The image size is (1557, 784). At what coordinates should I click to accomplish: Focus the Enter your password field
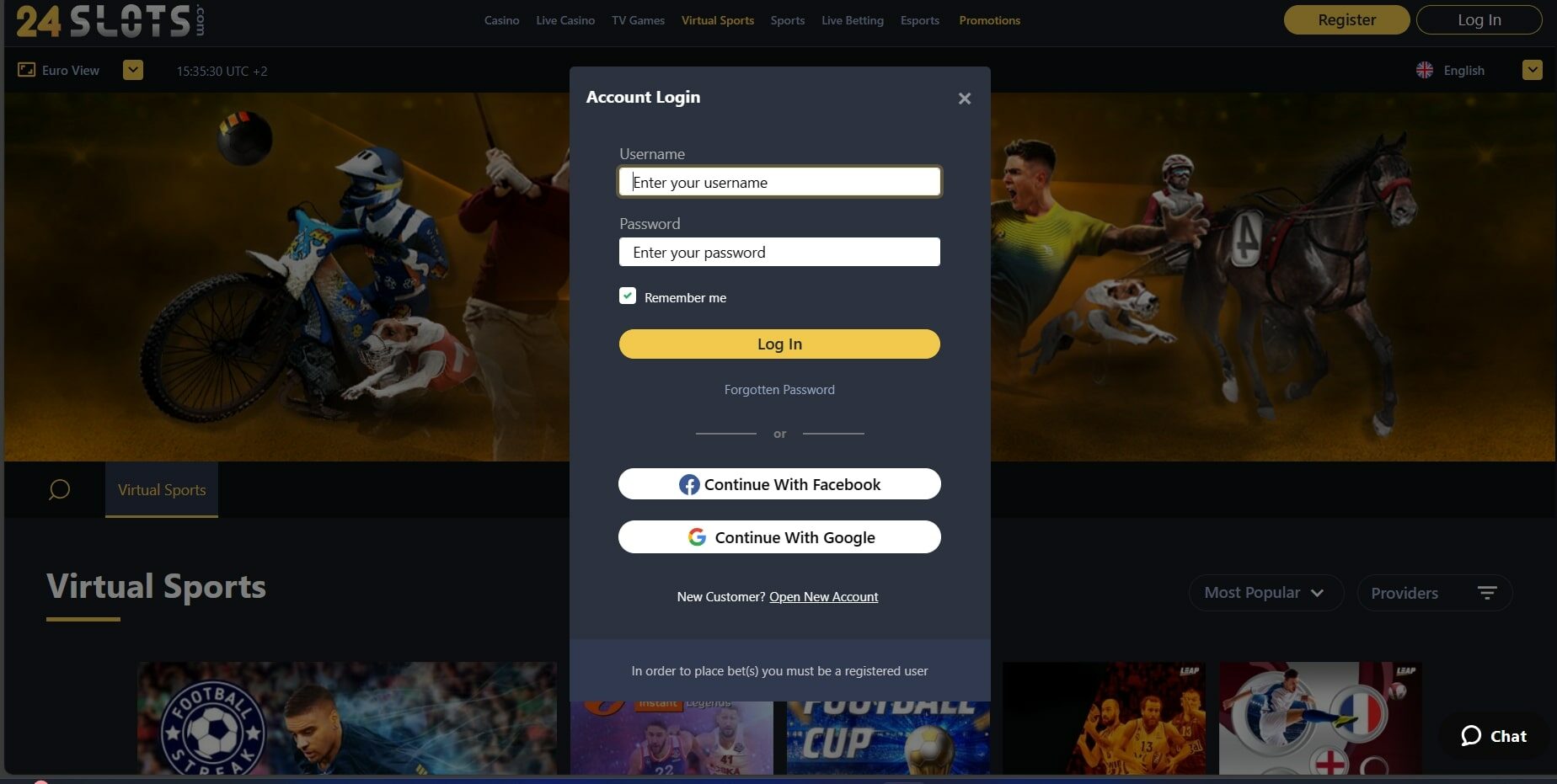(x=779, y=252)
